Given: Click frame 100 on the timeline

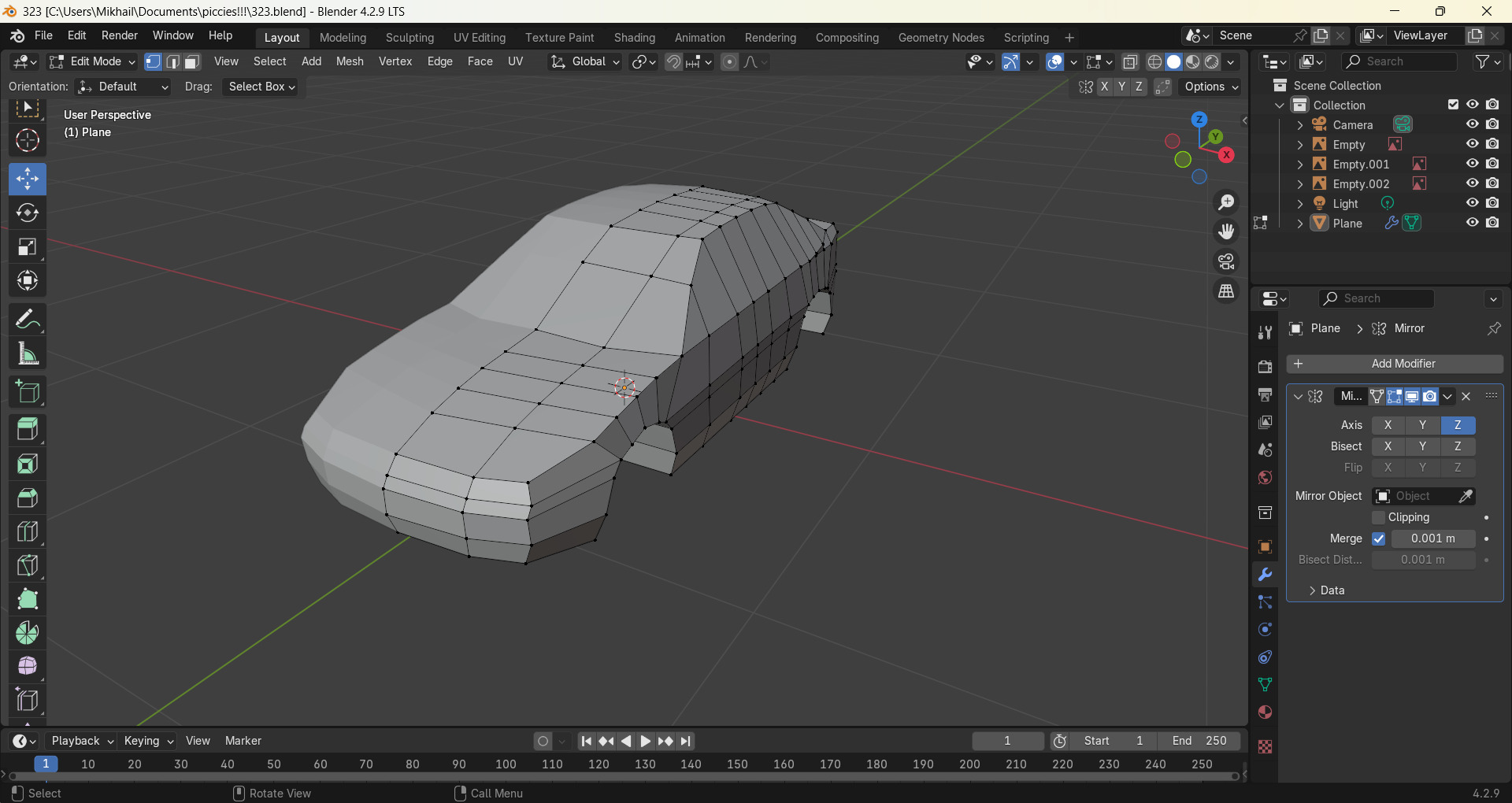Looking at the screenshot, I should [x=506, y=764].
